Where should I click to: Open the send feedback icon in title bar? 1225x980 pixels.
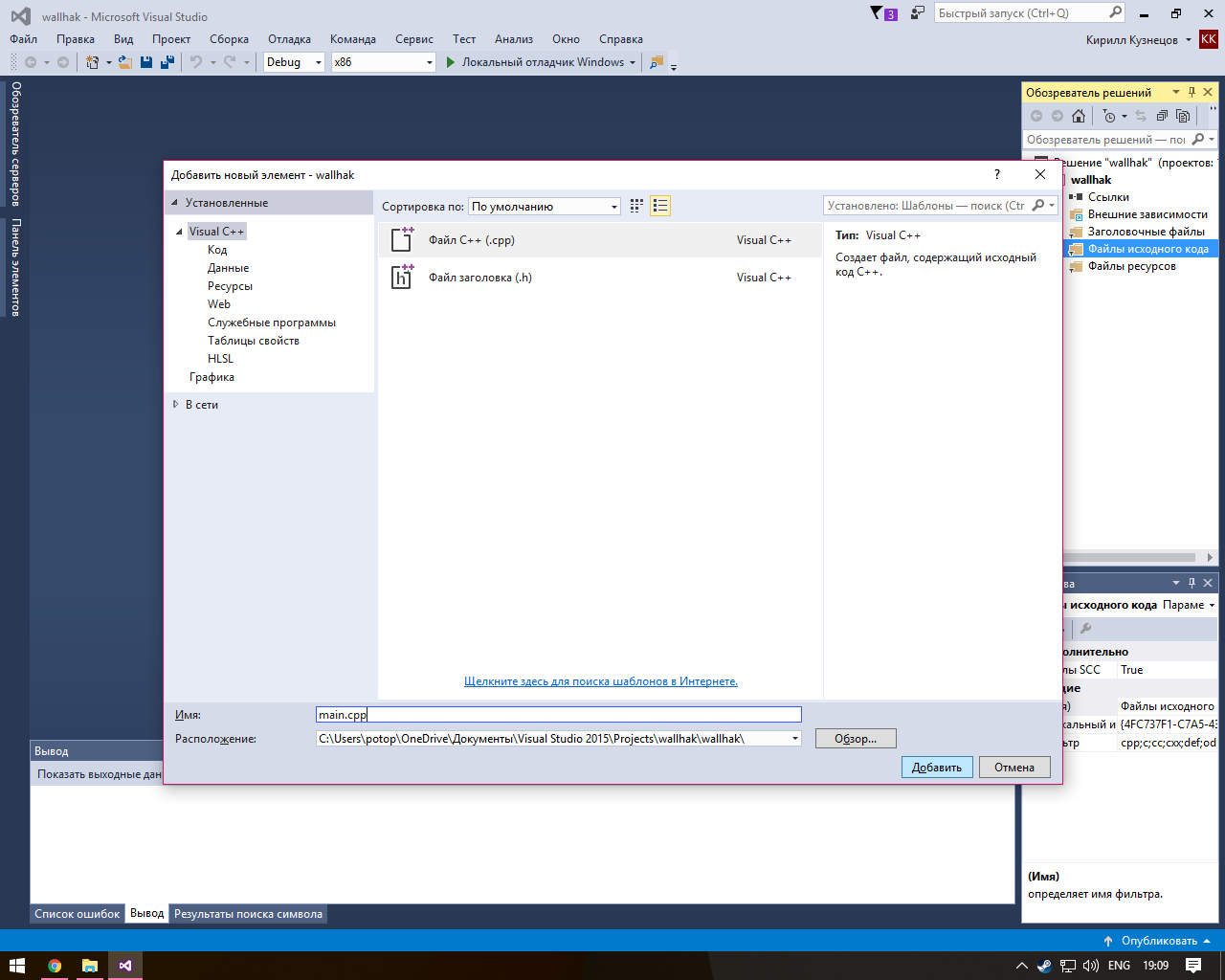pyautogui.click(x=918, y=13)
